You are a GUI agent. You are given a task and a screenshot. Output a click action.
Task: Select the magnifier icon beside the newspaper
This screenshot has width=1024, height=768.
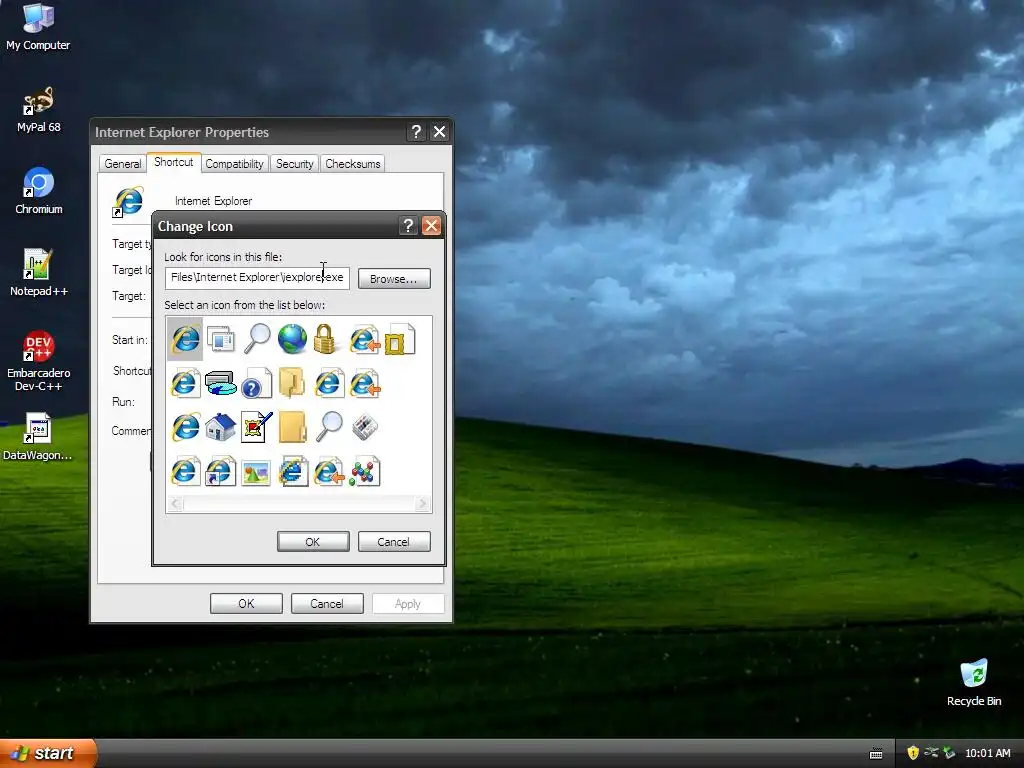(328, 427)
